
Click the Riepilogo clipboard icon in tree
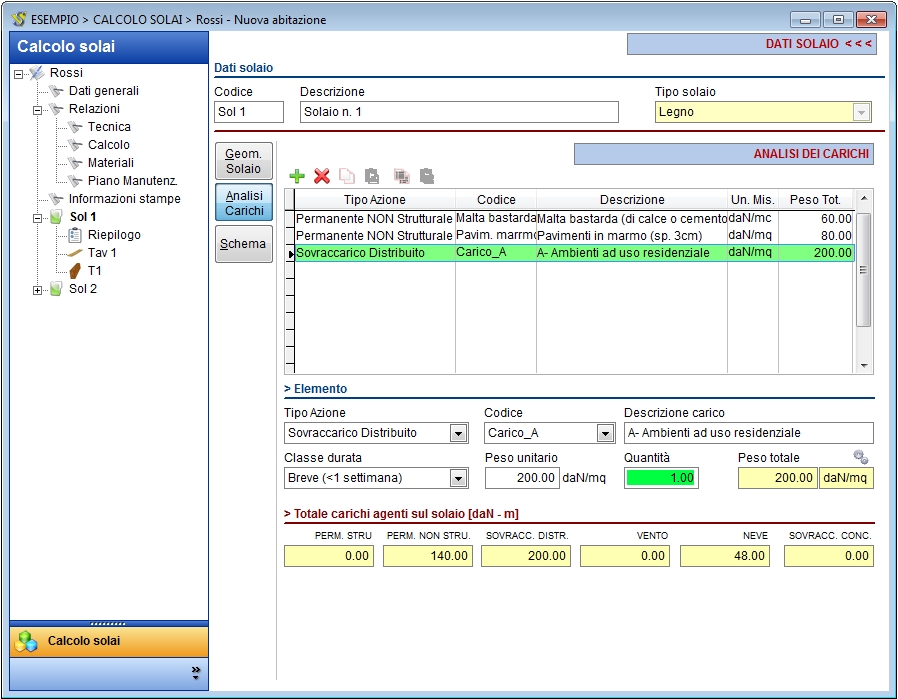pyautogui.click(x=75, y=235)
